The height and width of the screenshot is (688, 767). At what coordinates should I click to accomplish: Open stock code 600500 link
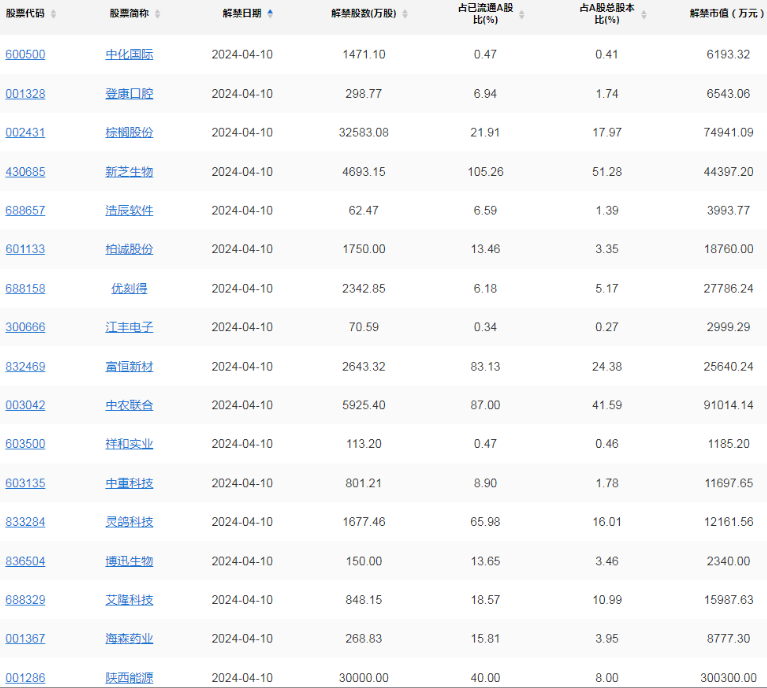click(x=25, y=54)
